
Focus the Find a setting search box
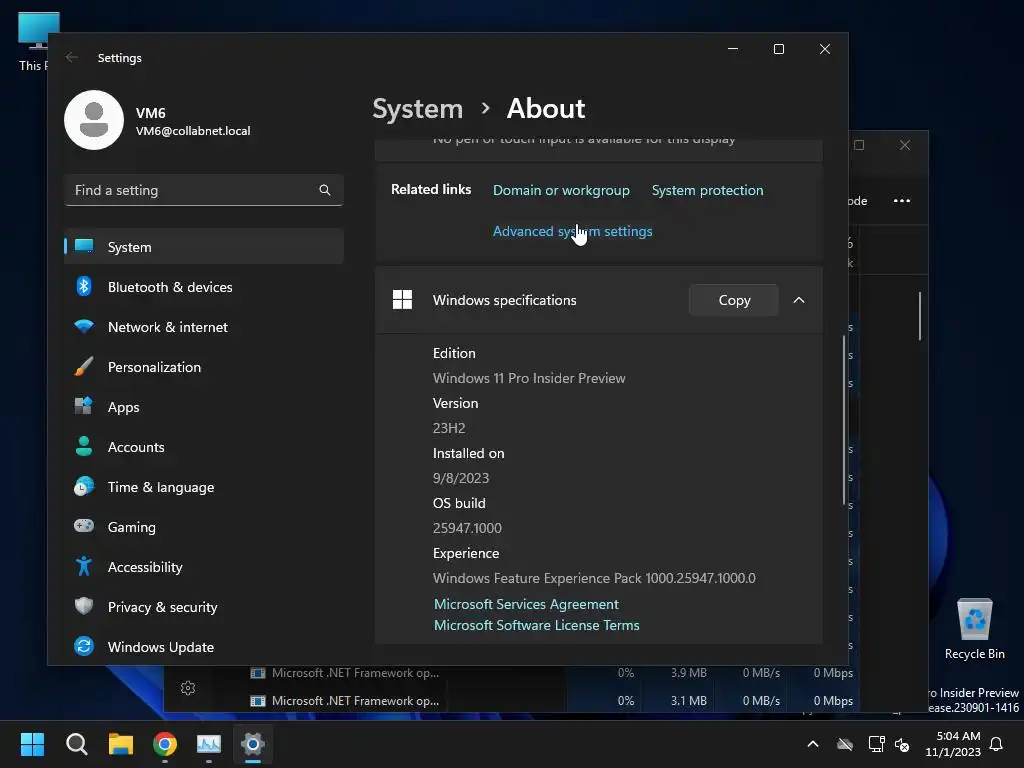pos(204,190)
